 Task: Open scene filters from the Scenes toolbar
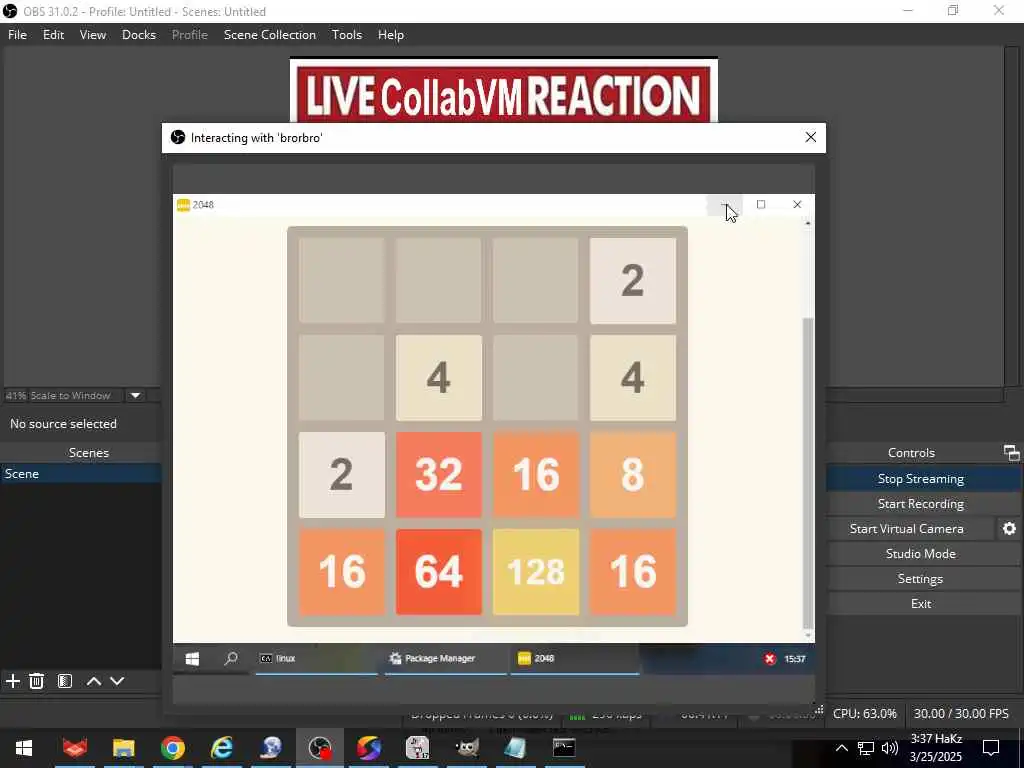pyautogui.click(x=65, y=681)
